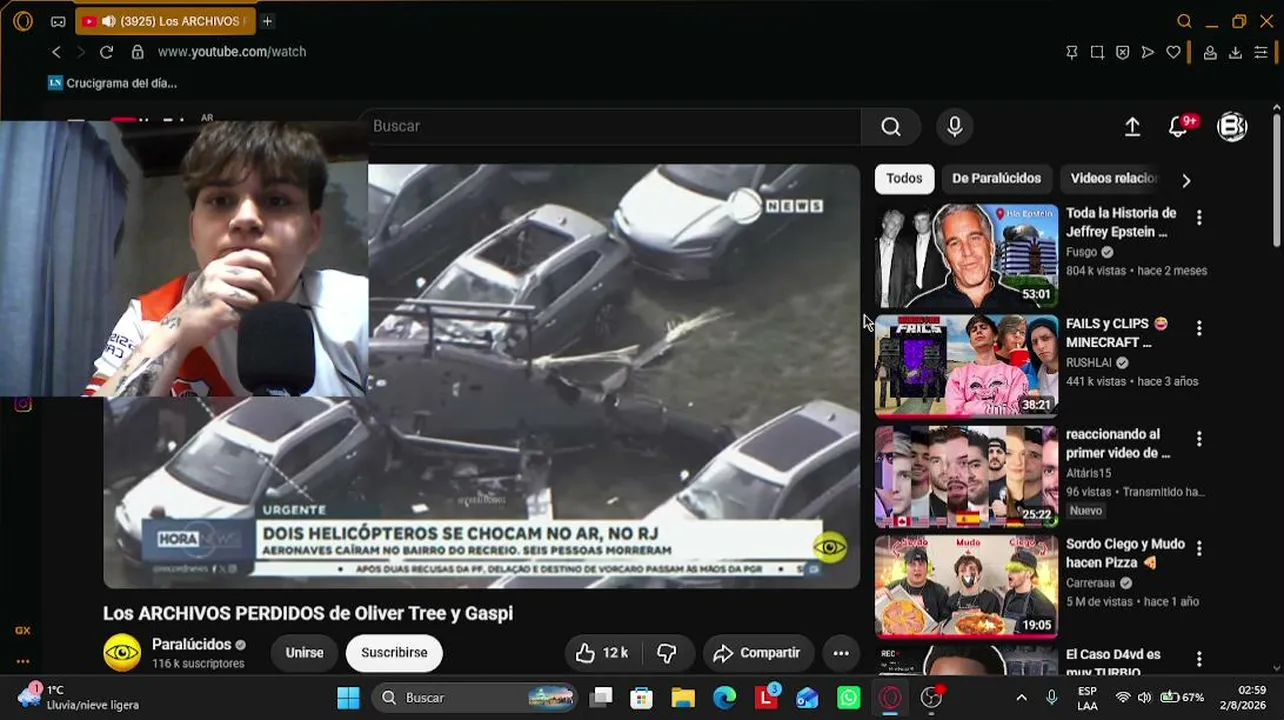Dislike the video

[x=667, y=653]
